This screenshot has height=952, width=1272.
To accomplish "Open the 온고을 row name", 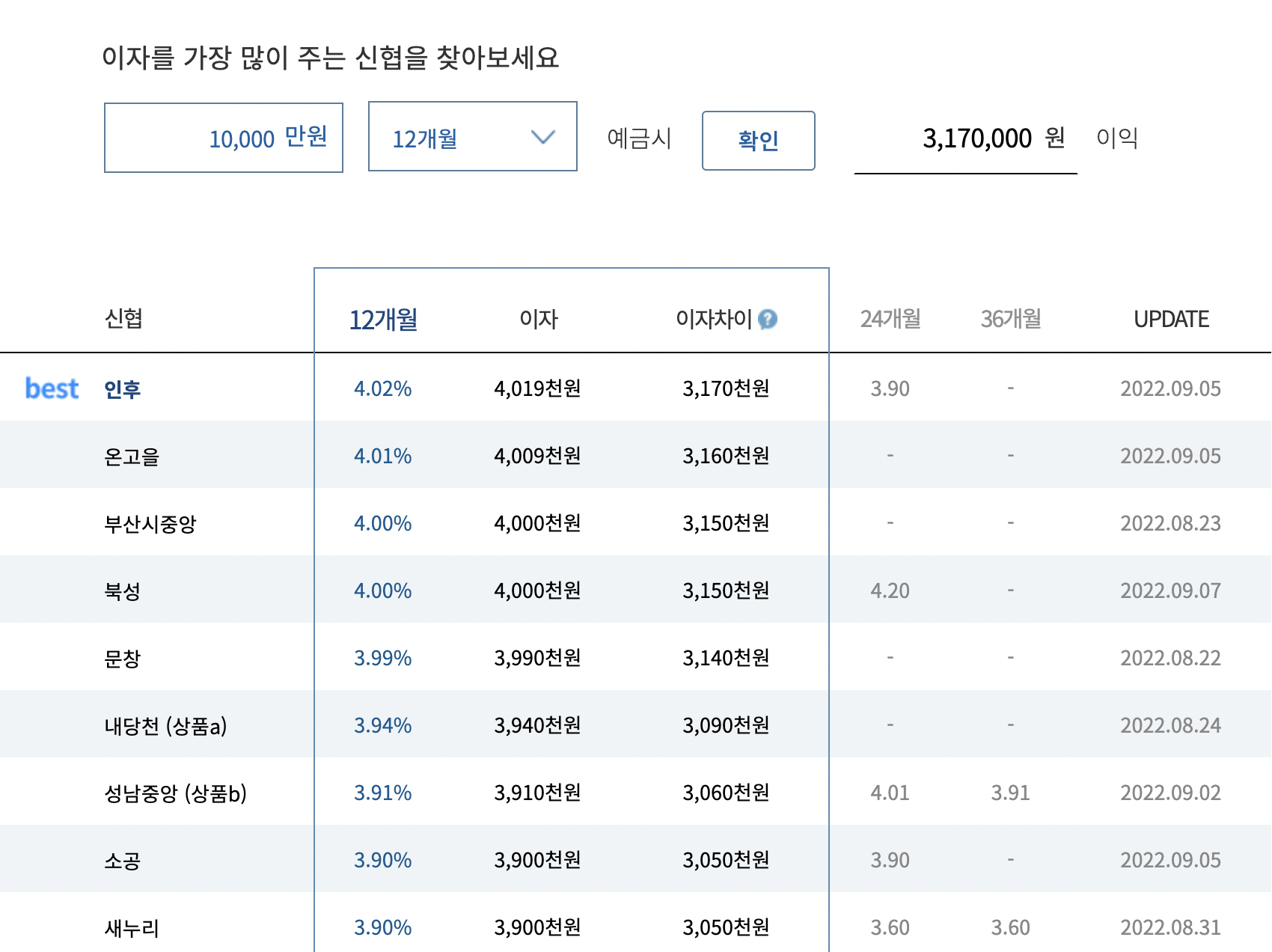I will pos(132,457).
